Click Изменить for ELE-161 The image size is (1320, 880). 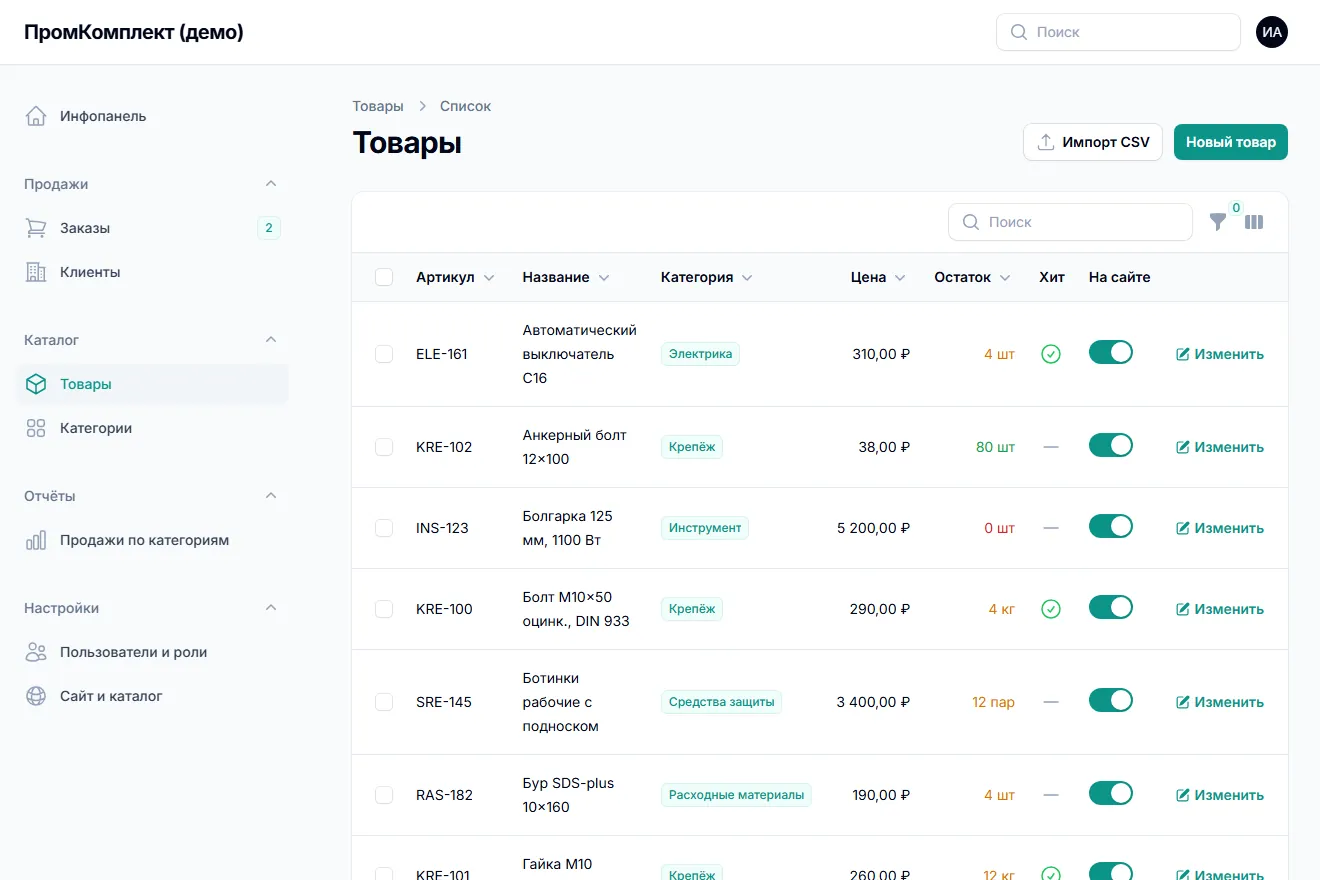[x=1220, y=354]
